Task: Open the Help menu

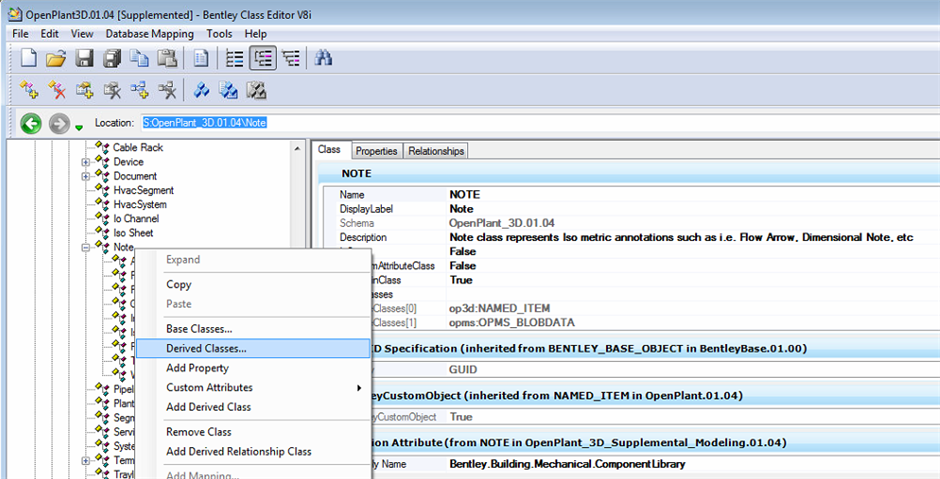Action: (255, 34)
